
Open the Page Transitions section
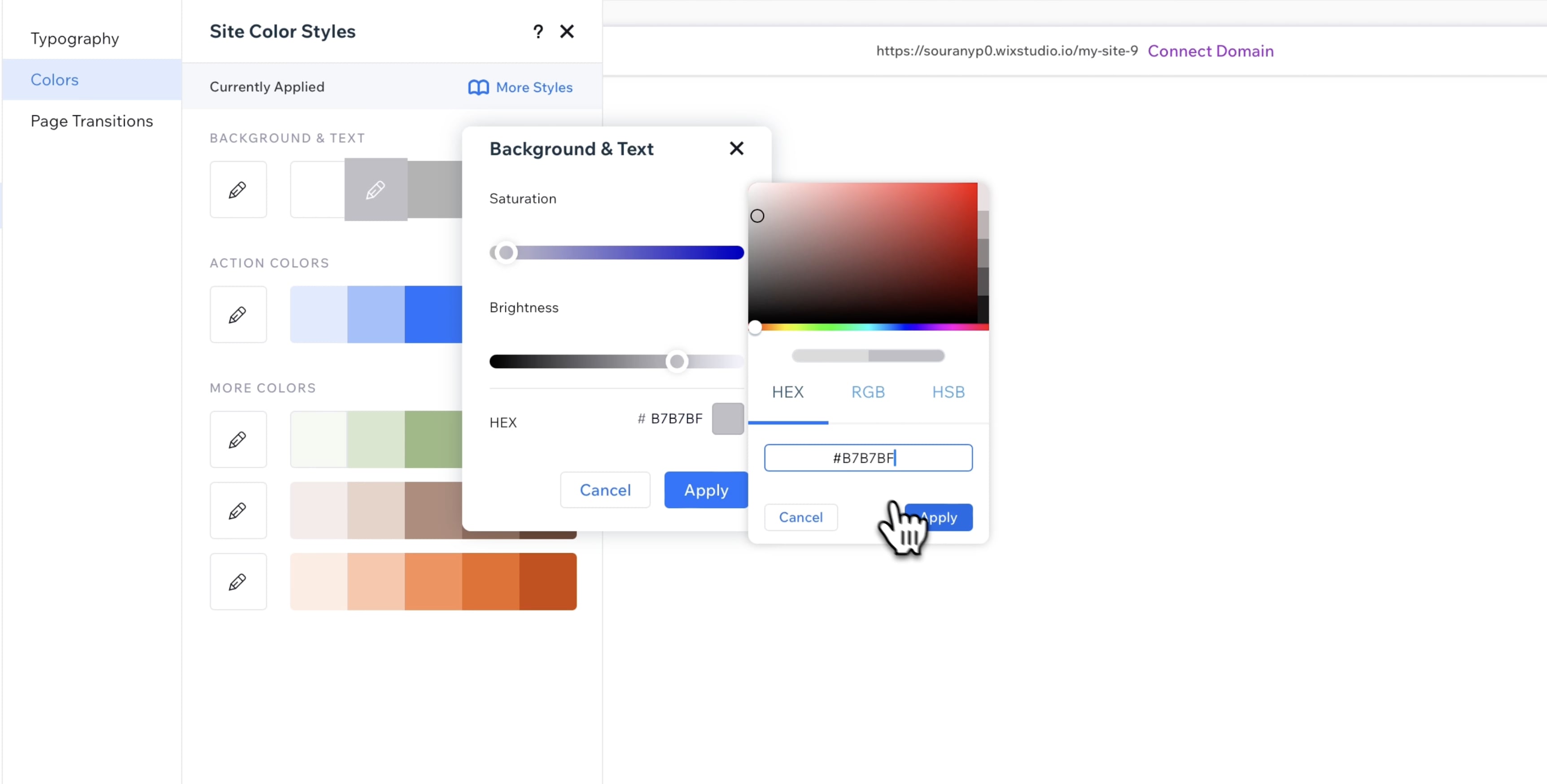(x=91, y=121)
